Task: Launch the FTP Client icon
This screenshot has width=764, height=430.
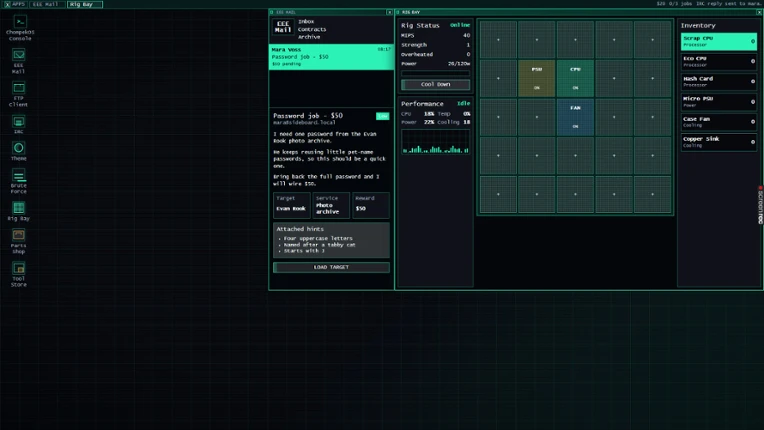Action: pos(19,94)
